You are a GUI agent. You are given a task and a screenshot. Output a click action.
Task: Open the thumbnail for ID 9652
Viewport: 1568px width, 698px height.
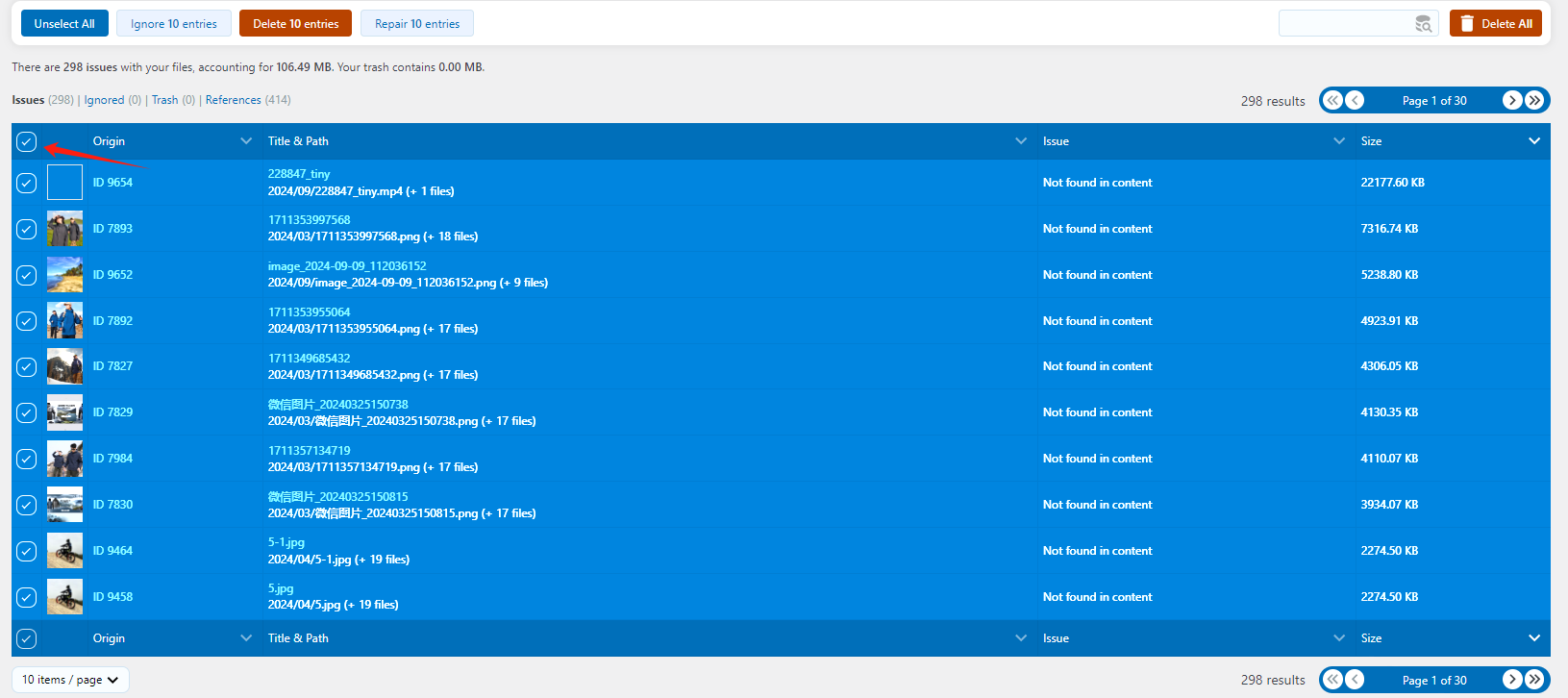pos(64,275)
